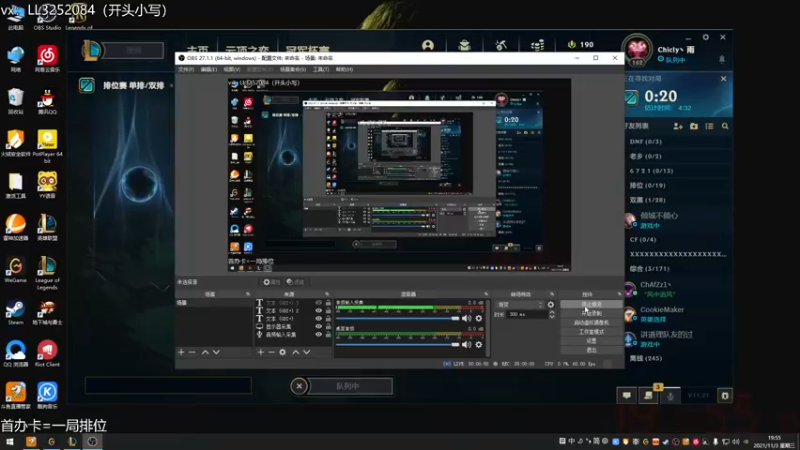Open the second menu in OBS menu bar
Screen dimensions: 800x450
(x=208, y=69)
